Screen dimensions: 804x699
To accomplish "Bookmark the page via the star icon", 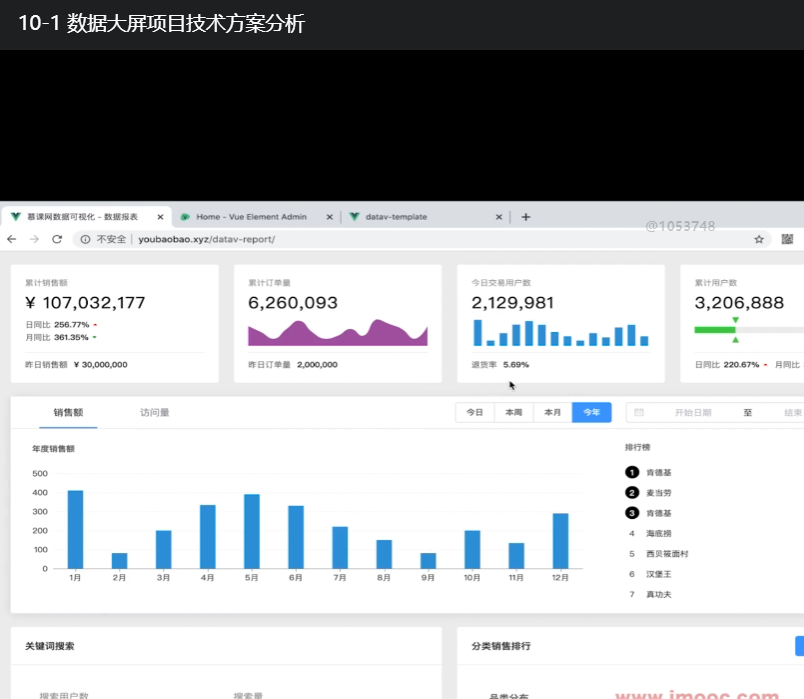I will click(760, 239).
